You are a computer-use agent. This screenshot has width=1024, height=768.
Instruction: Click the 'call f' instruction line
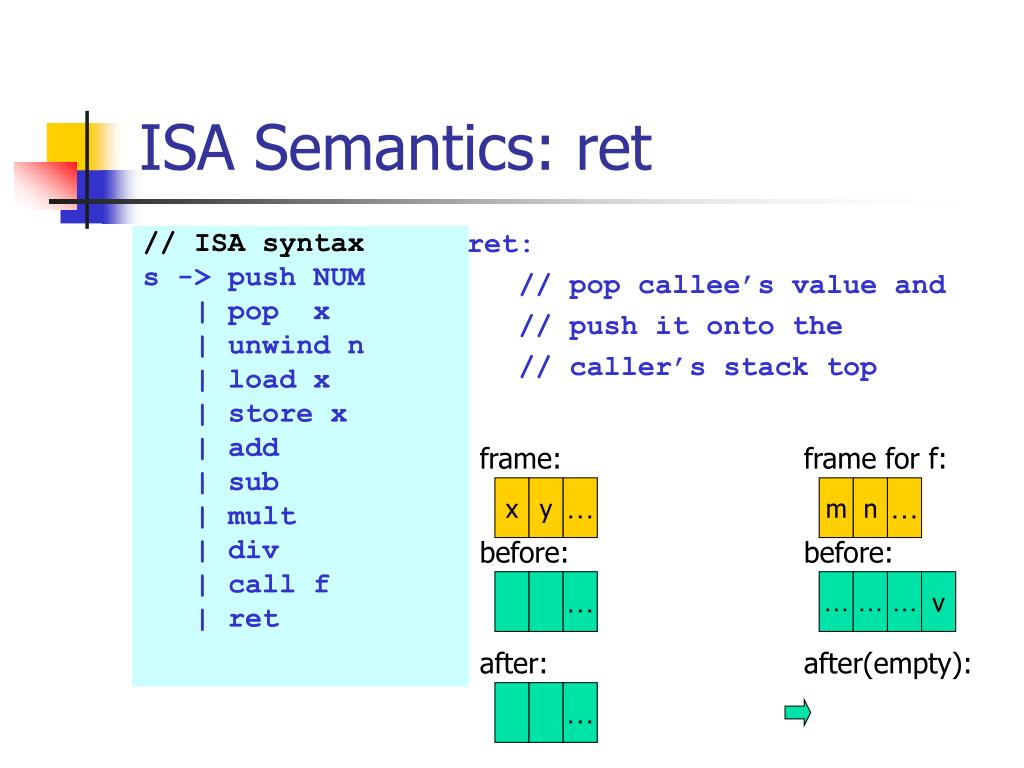pos(264,584)
